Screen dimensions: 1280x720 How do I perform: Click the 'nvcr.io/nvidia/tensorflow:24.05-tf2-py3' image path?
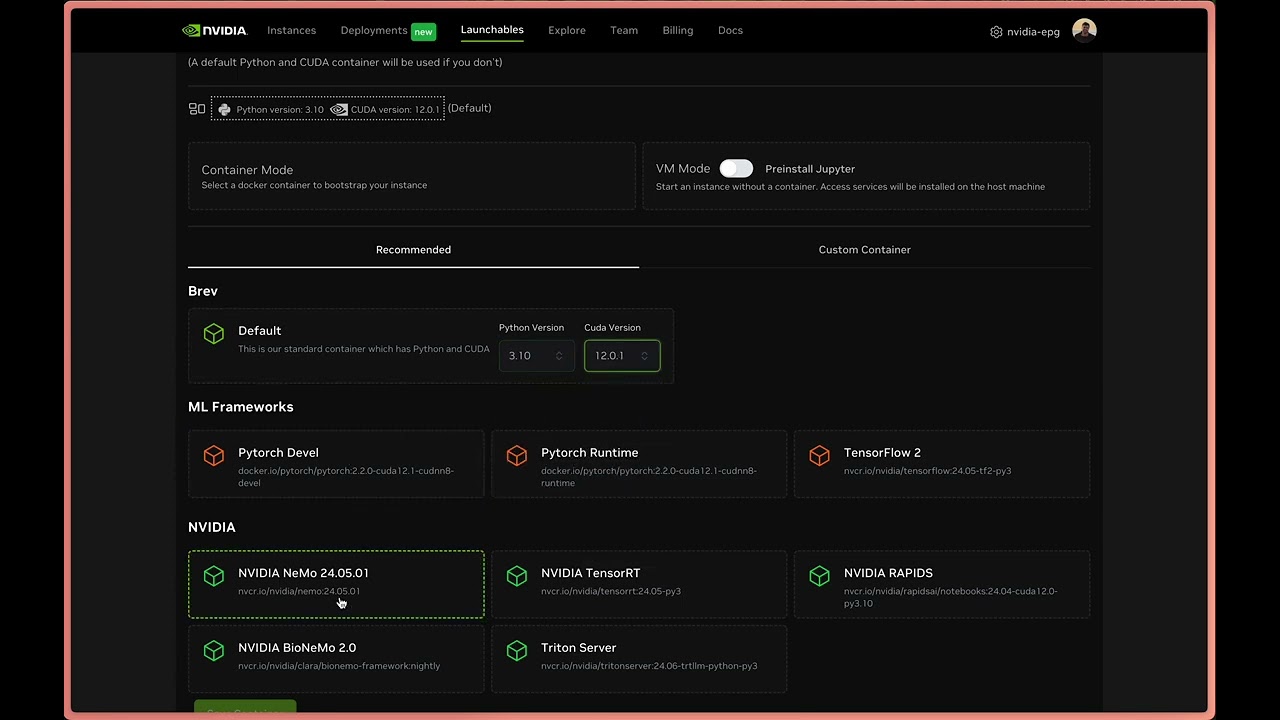(928, 471)
